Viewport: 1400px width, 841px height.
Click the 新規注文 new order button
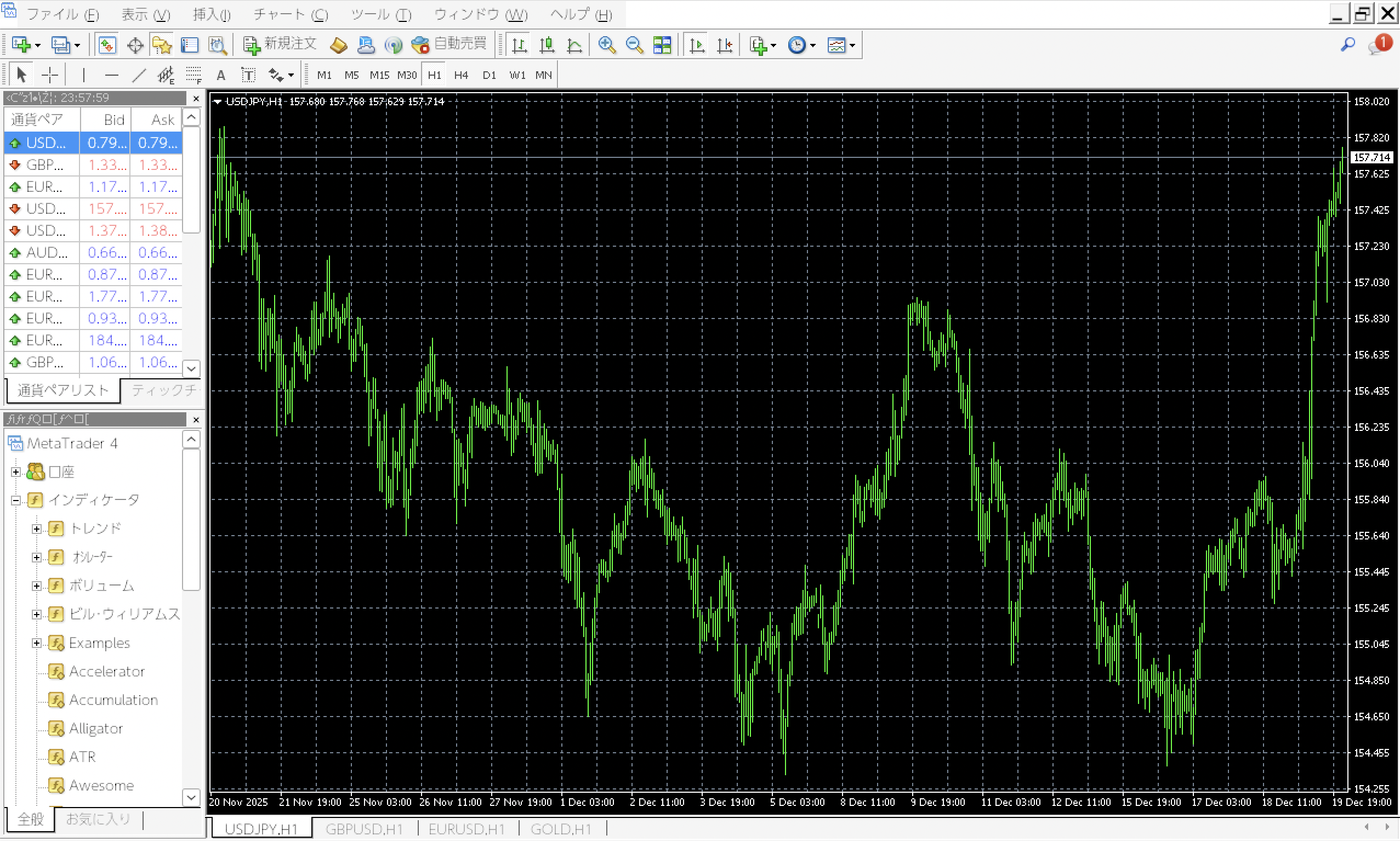pos(280,45)
